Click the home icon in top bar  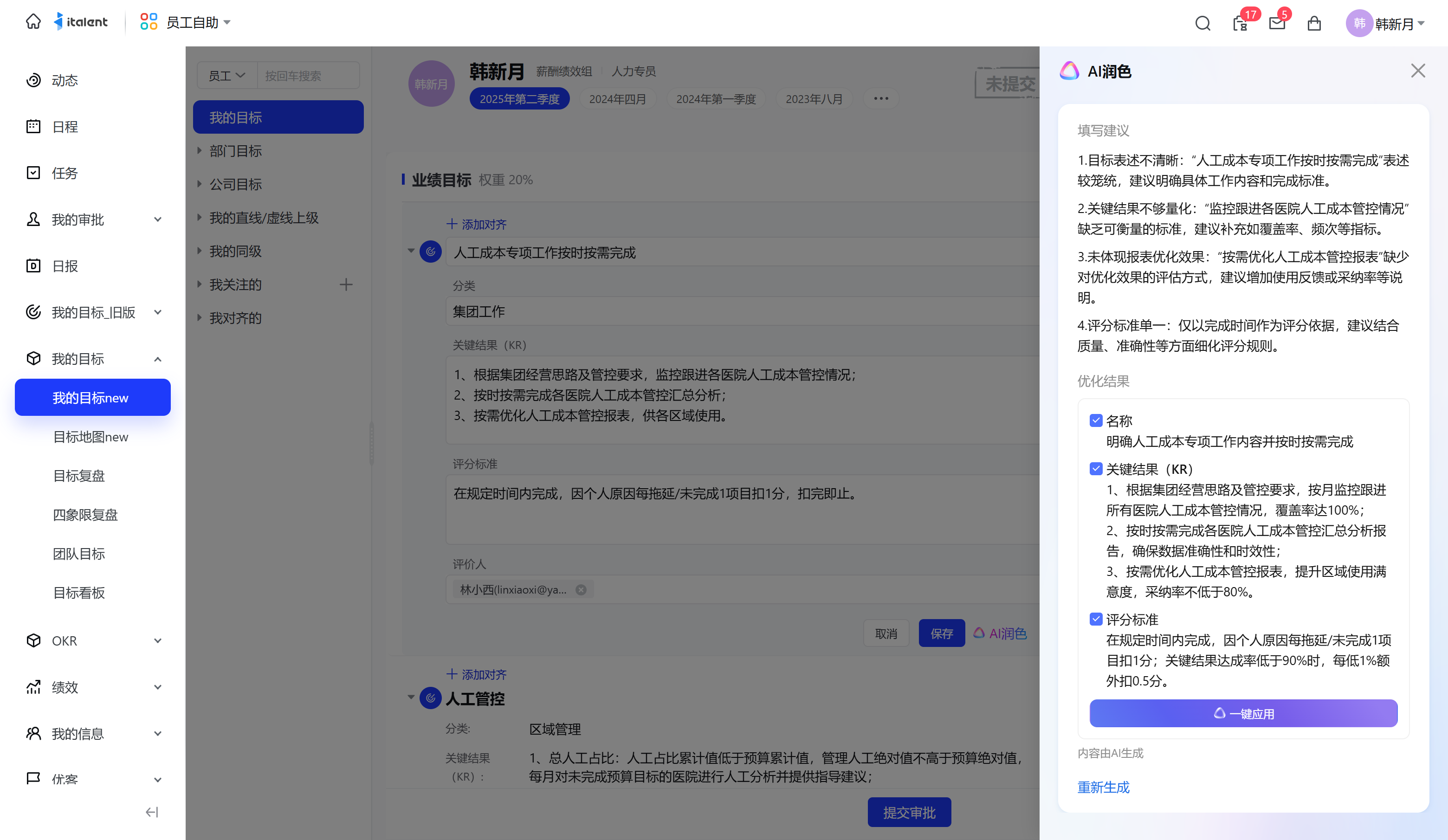click(x=33, y=22)
